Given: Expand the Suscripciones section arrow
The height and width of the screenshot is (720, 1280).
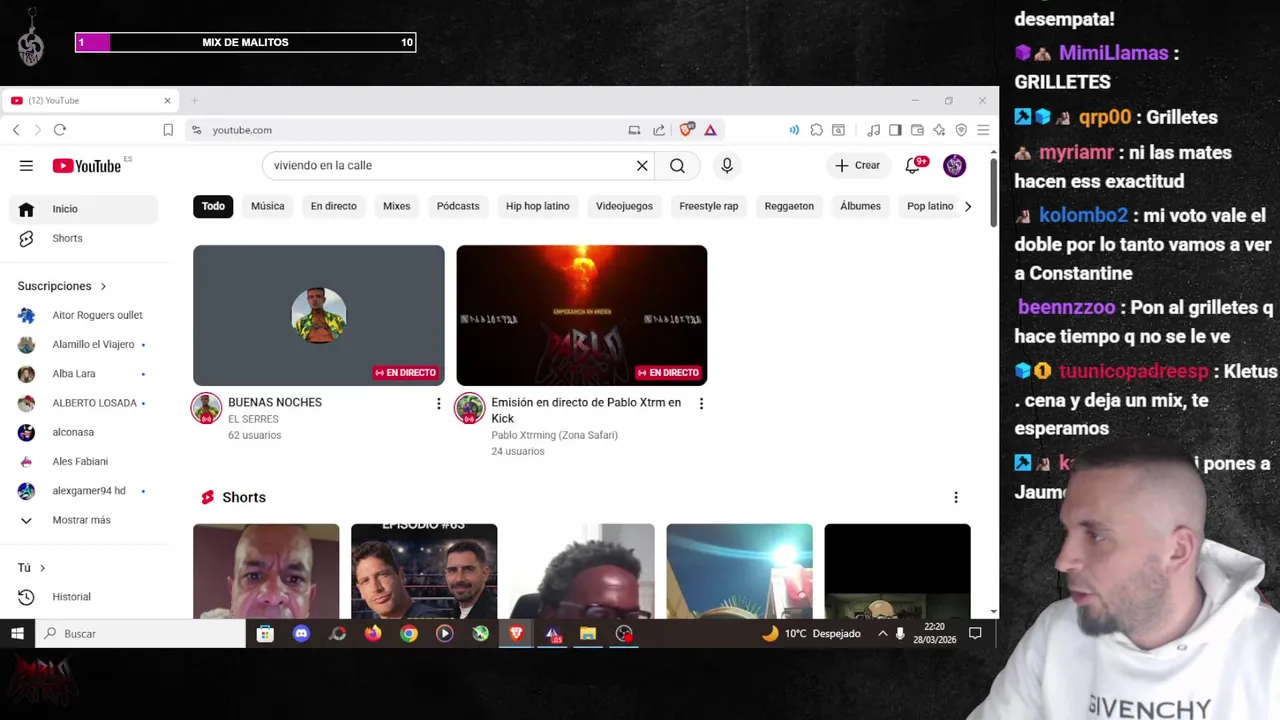Looking at the screenshot, I should click(x=103, y=286).
